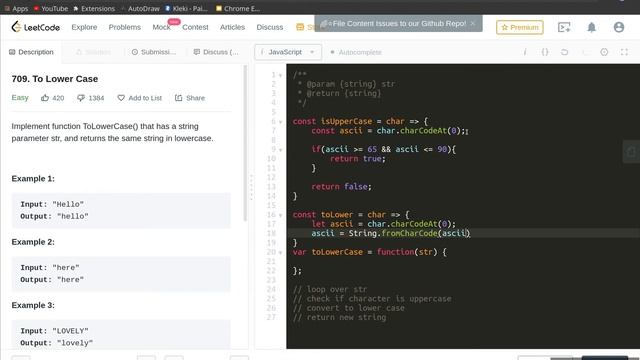Open the editor info icon
This screenshot has width=640, height=360.
pos(525,52)
